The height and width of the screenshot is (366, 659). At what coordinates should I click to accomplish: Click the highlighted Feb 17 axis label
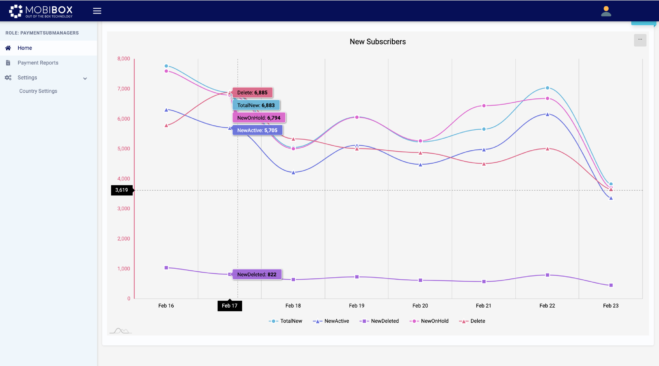pyautogui.click(x=229, y=306)
